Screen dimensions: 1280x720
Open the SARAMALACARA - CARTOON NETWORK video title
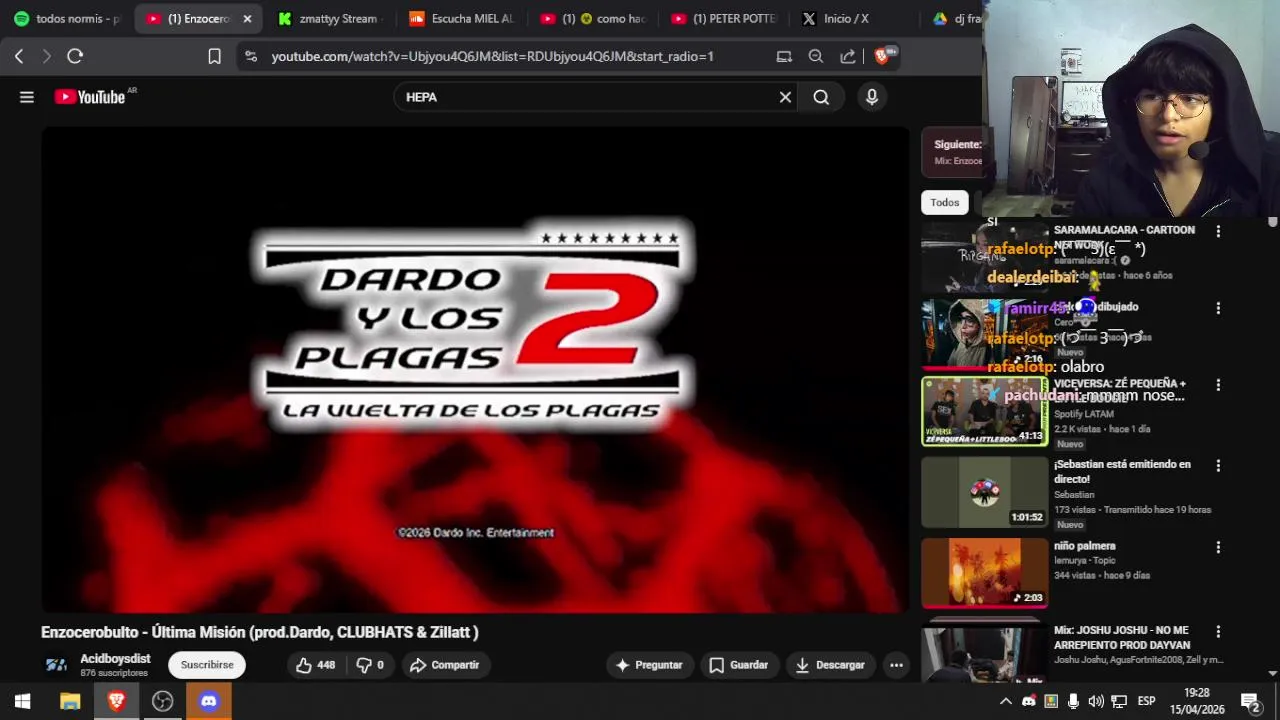pyautogui.click(x=1124, y=237)
